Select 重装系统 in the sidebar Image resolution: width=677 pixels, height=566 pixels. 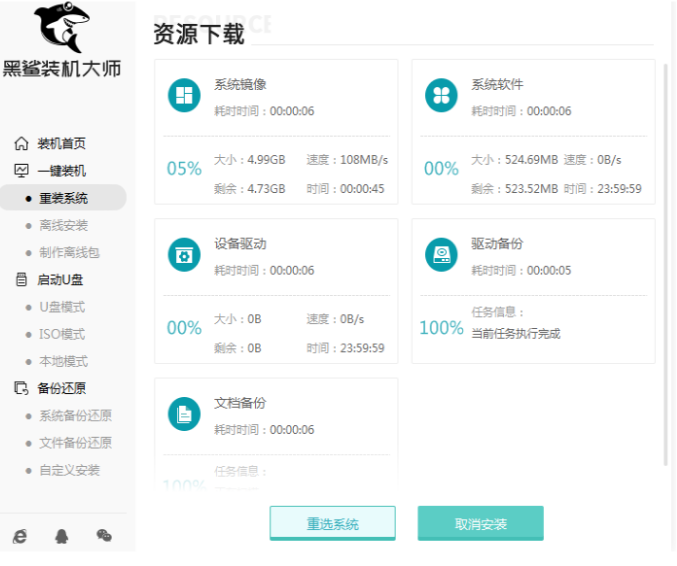63,198
